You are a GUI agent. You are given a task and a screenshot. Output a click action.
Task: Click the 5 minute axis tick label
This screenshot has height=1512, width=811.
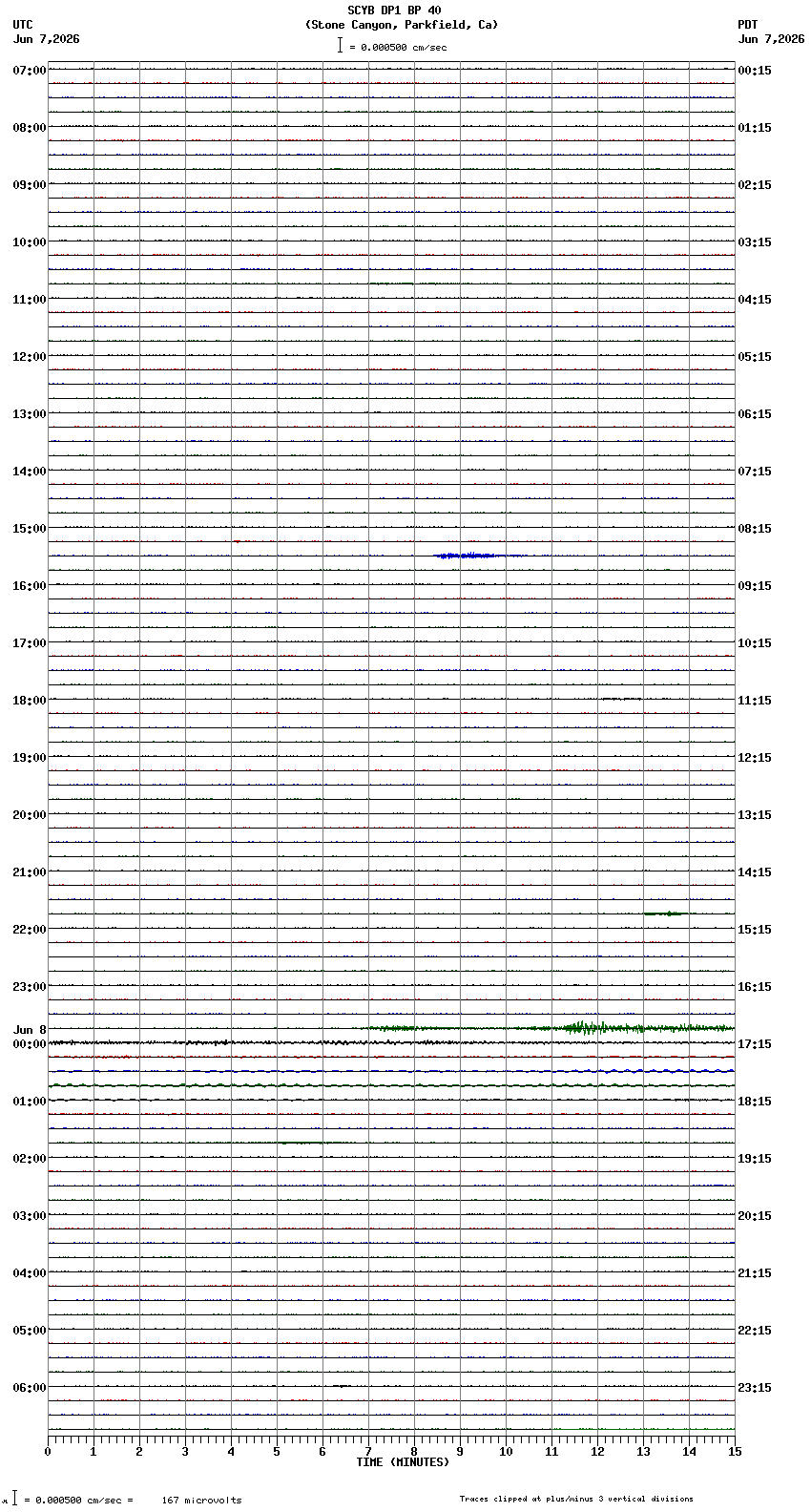coord(277,1452)
